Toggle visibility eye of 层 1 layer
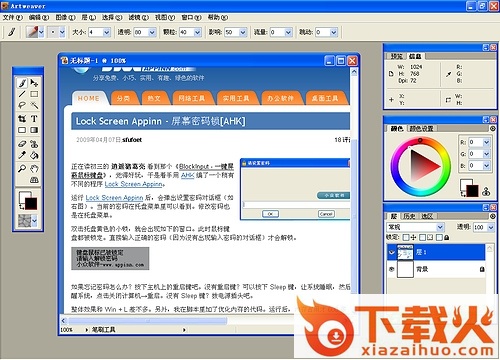 tap(392, 252)
